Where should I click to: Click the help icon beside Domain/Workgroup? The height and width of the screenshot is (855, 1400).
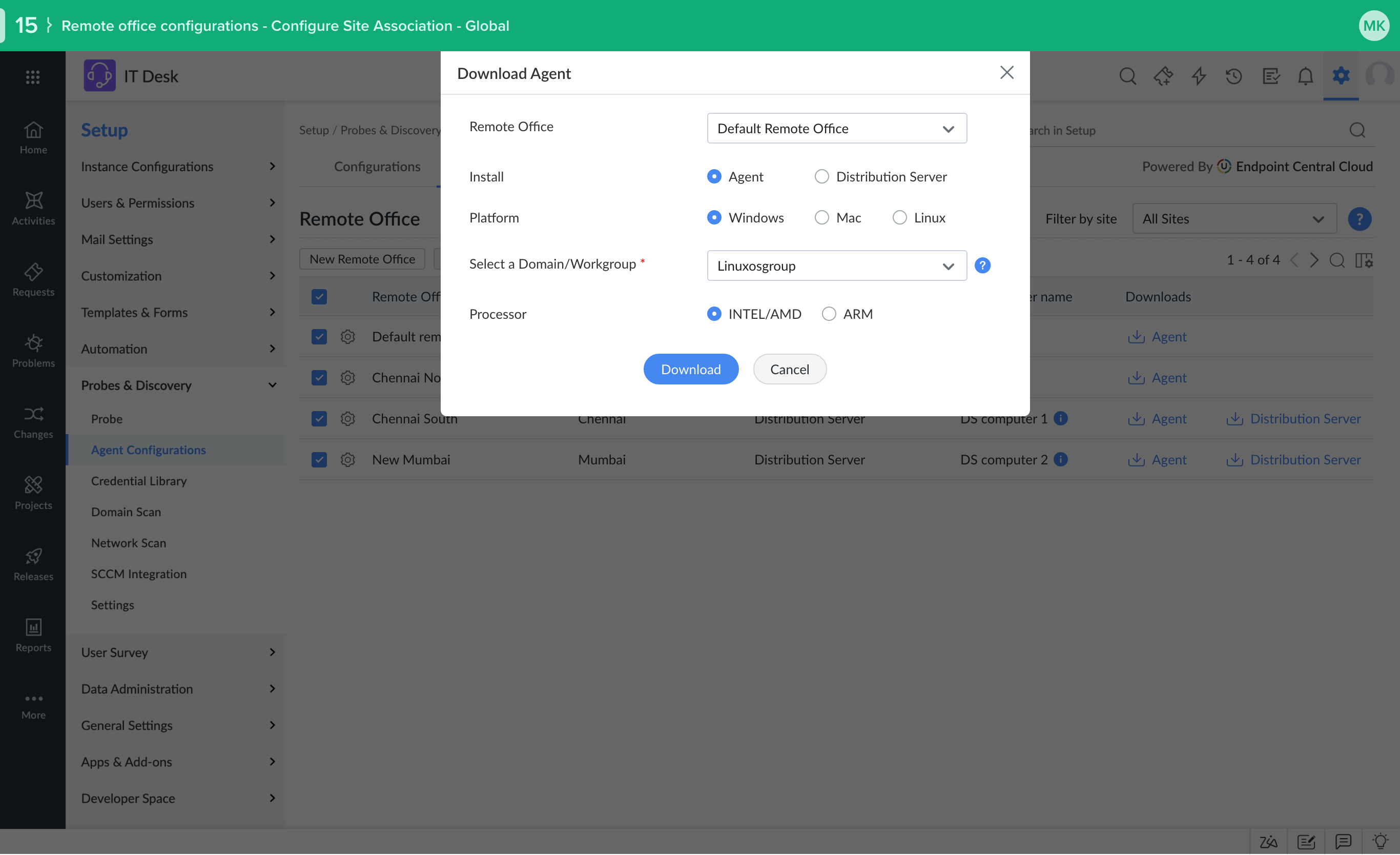[982, 266]
